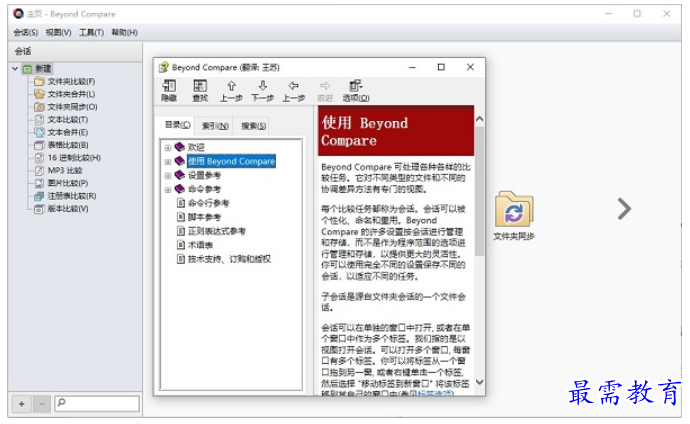The image size is (690, 424).
Task: Switch to the 索引(N) tab
Action: click(x=215, y=126)
